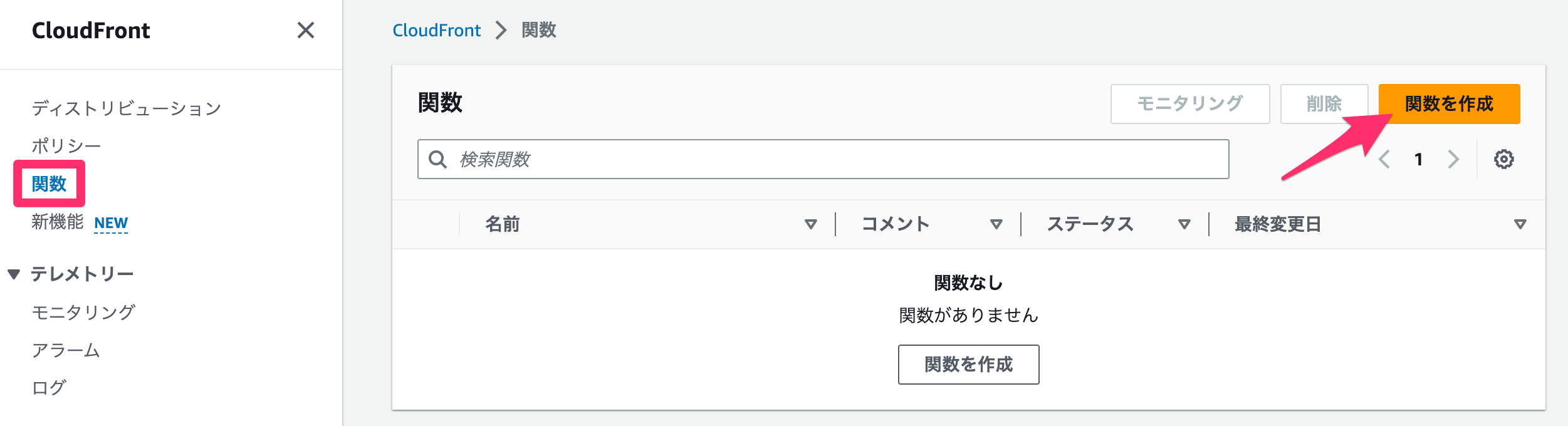Select page 1 in pagination
Viewport: 1568px width, 426px height.
[1419, 160]
